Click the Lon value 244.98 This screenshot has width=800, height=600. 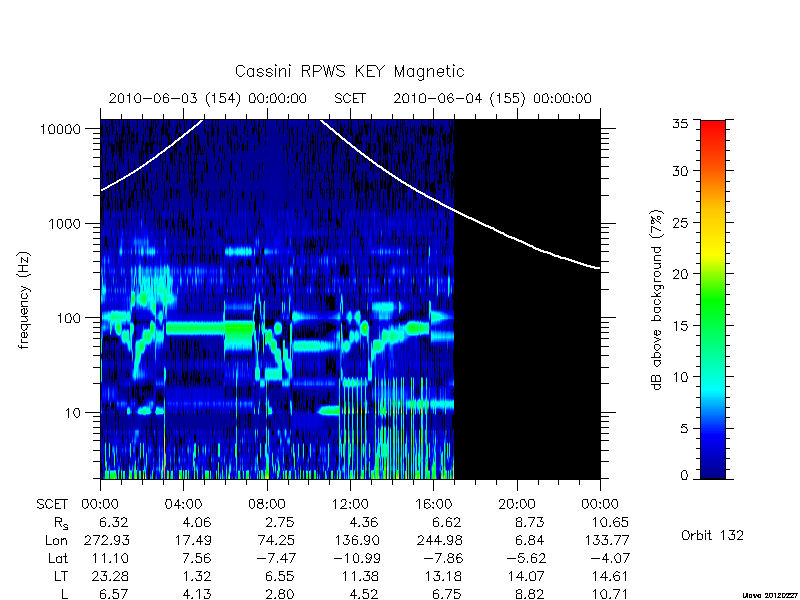tap(439, 540)
